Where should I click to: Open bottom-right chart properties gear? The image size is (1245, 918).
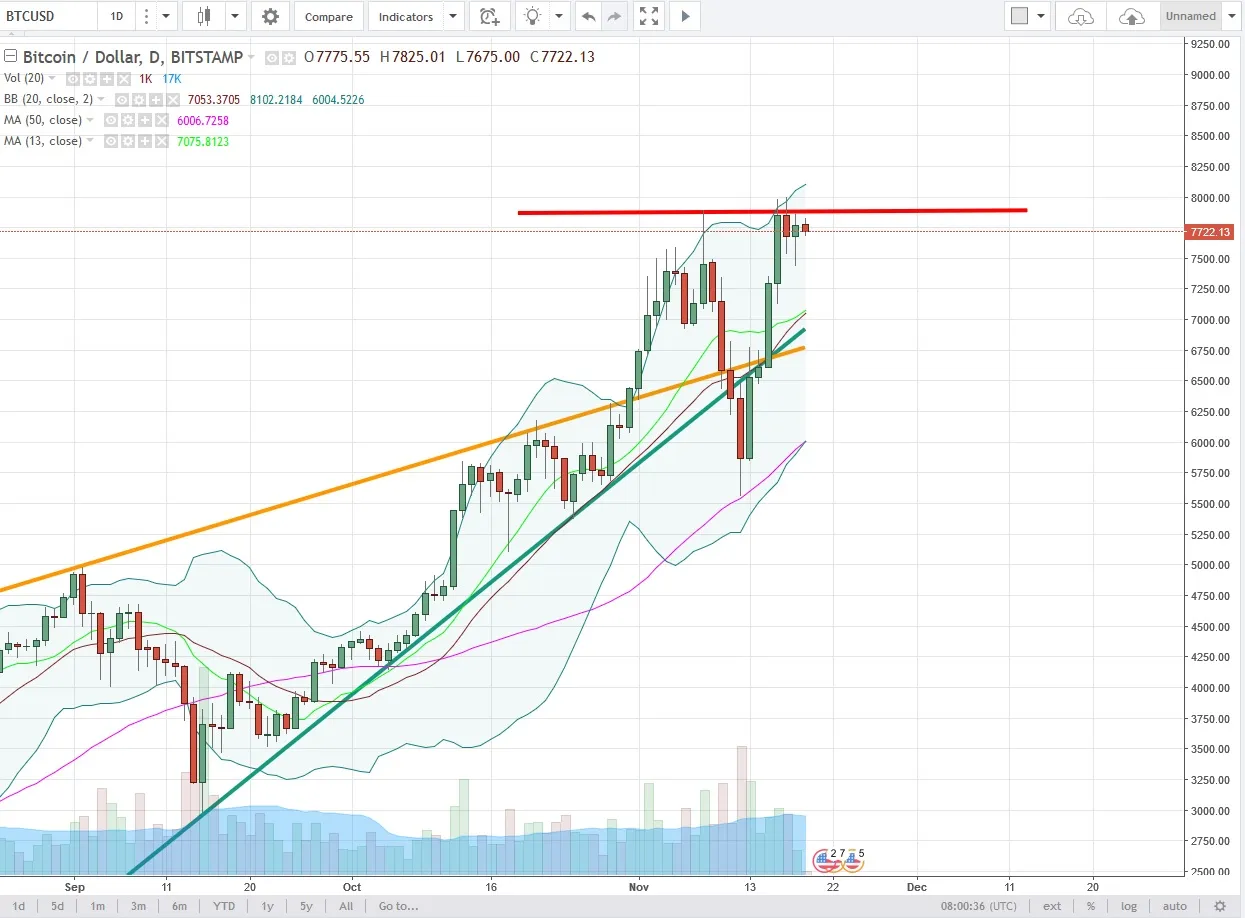pos(1219,906)
